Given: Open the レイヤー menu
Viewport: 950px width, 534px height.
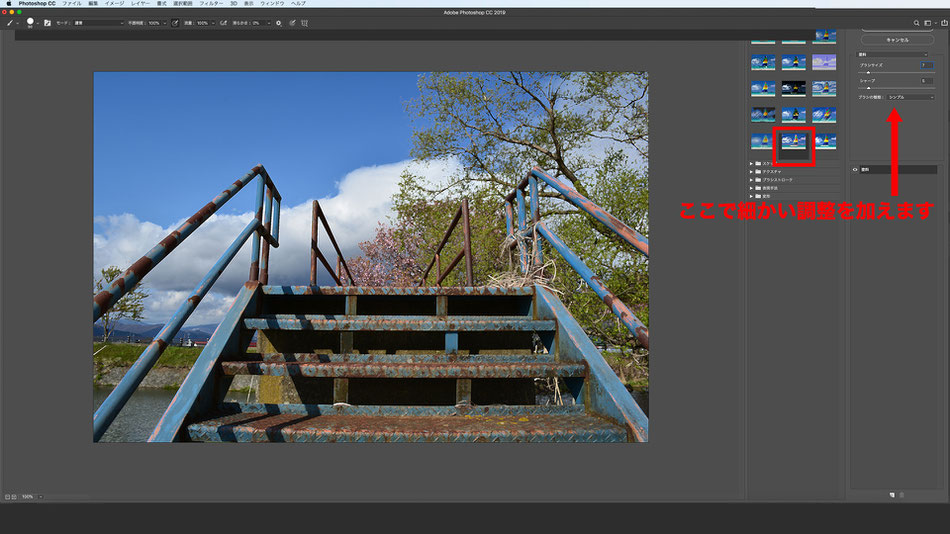Looking at the screenshot, I should [x=140, y=4].
